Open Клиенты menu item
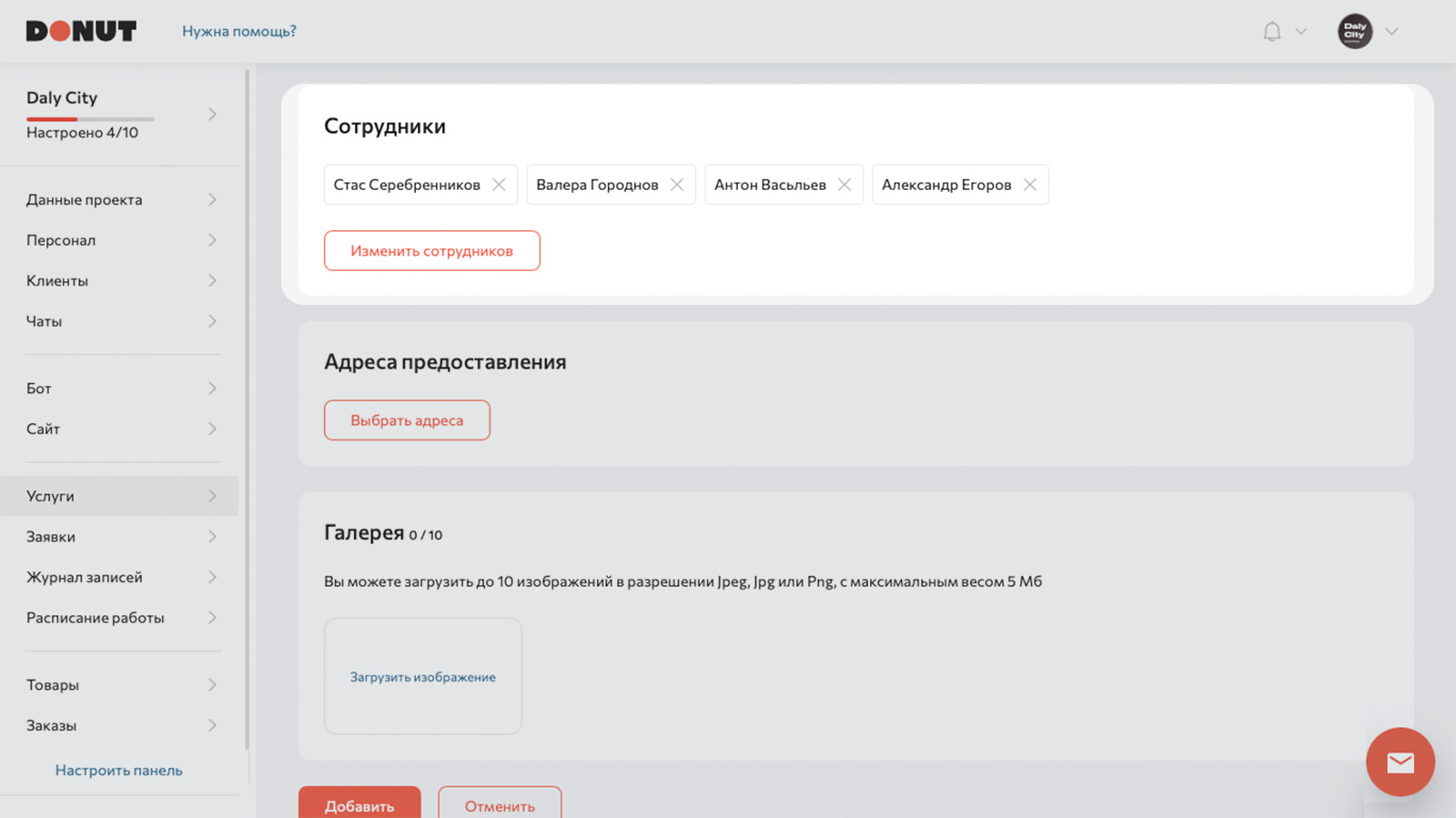Image resolution: width=1456 pixels, height=818 pixels. pos(119,280)
